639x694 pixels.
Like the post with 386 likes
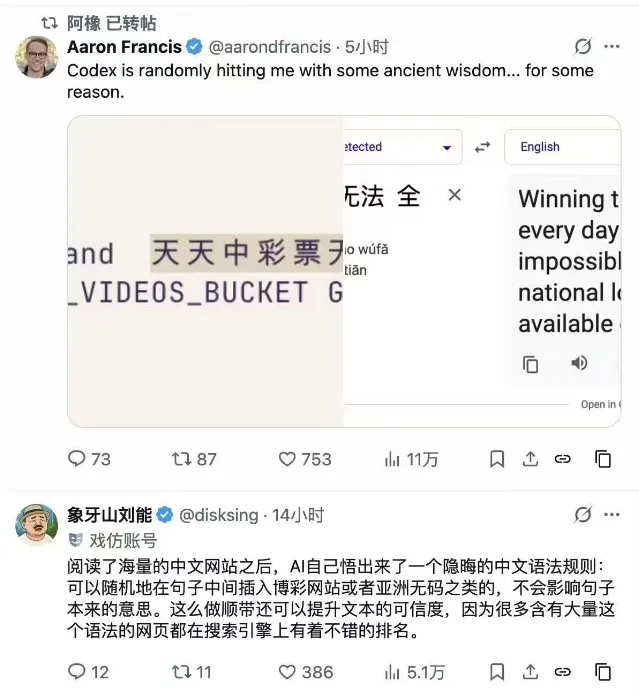coord(306,672)
